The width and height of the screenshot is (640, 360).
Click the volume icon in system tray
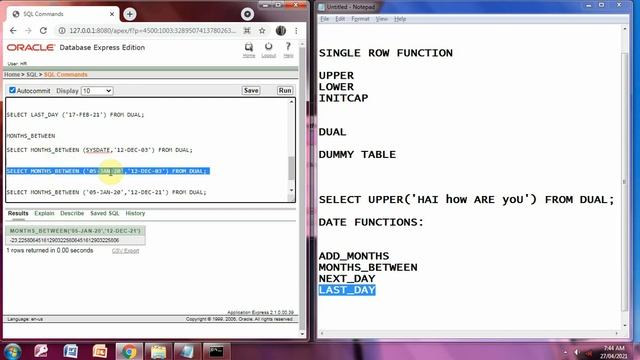click(577, 352)
